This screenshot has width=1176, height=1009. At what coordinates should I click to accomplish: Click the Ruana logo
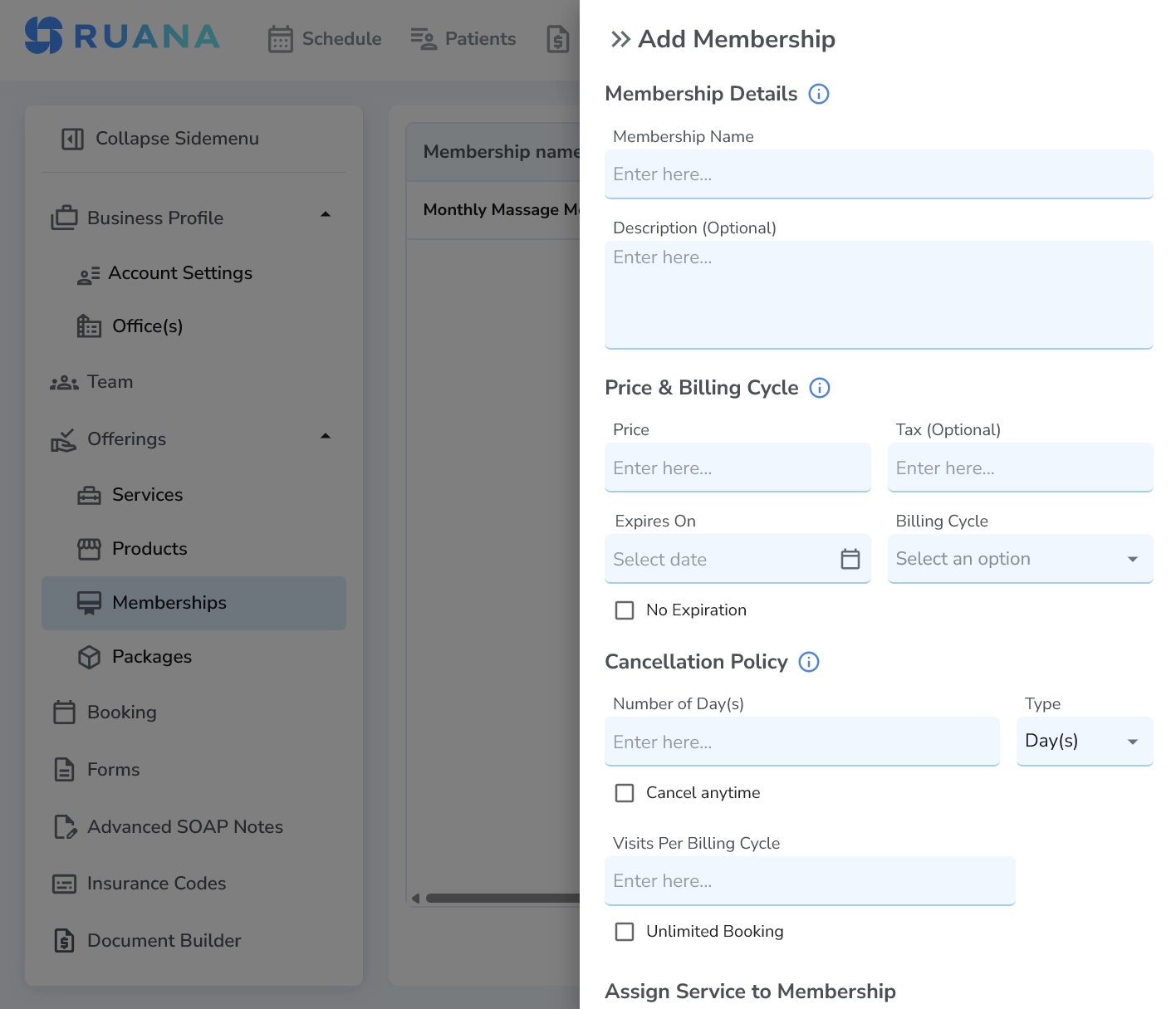click(x=123, y=37)
